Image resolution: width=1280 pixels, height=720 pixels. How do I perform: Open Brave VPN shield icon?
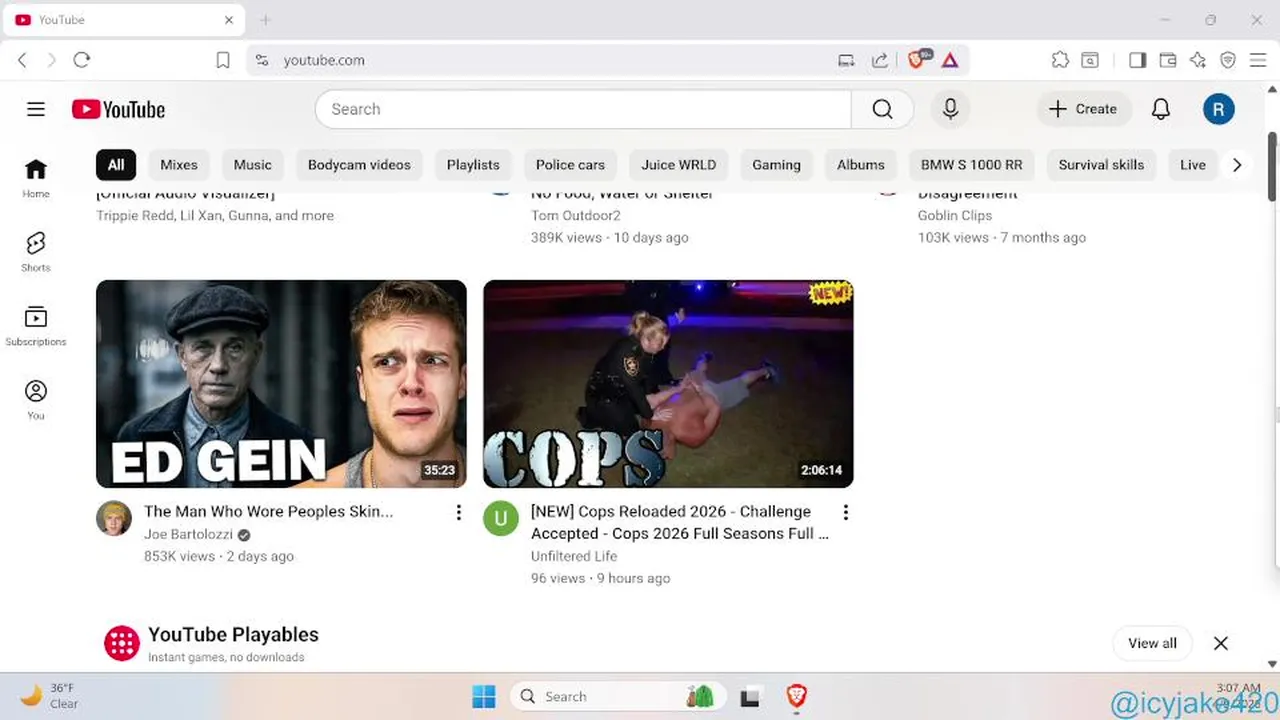[x=1228, y=60]
